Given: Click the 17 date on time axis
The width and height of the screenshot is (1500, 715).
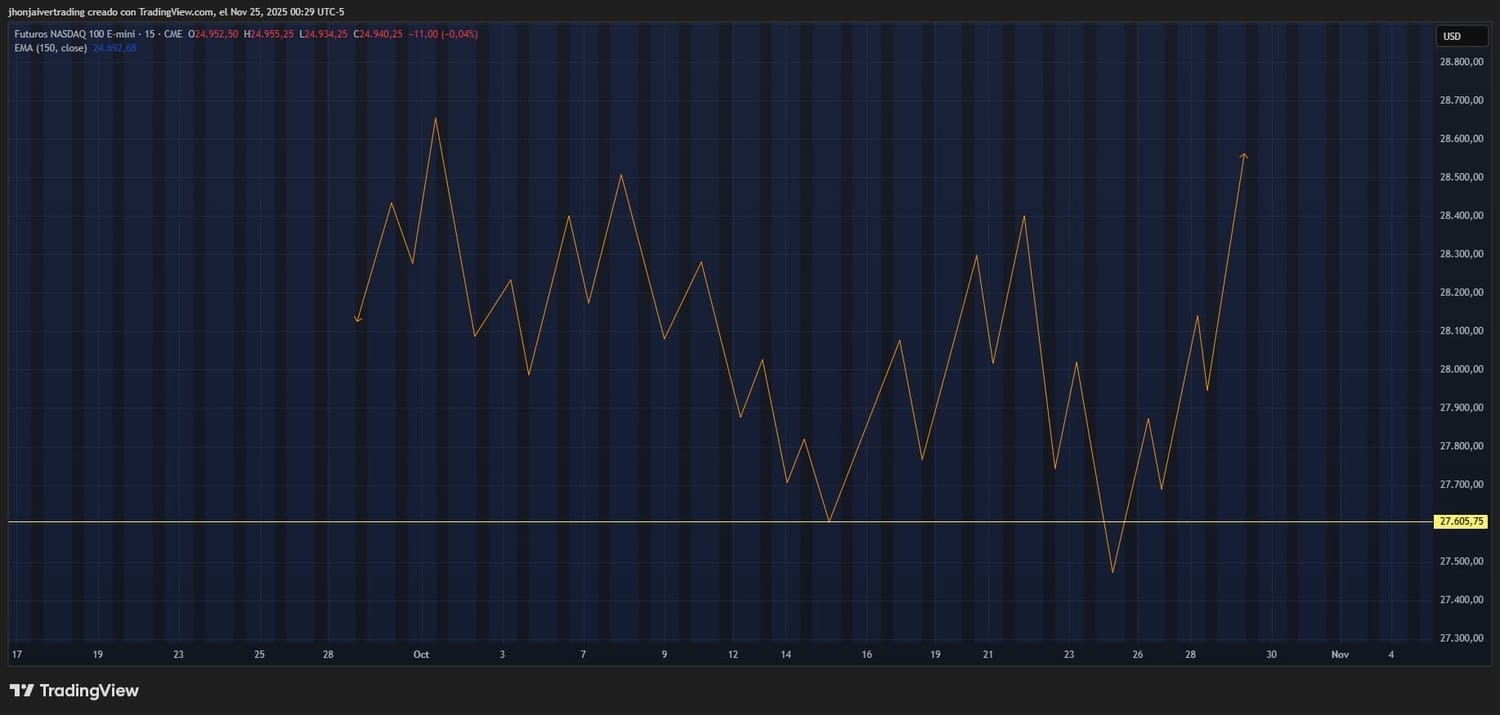Looking at the screenshot, I should tap(16, 655).
